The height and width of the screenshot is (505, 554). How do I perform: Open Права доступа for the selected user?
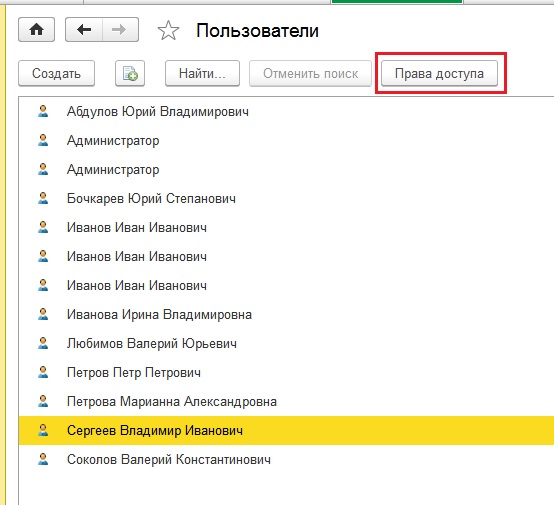point(439,74)
